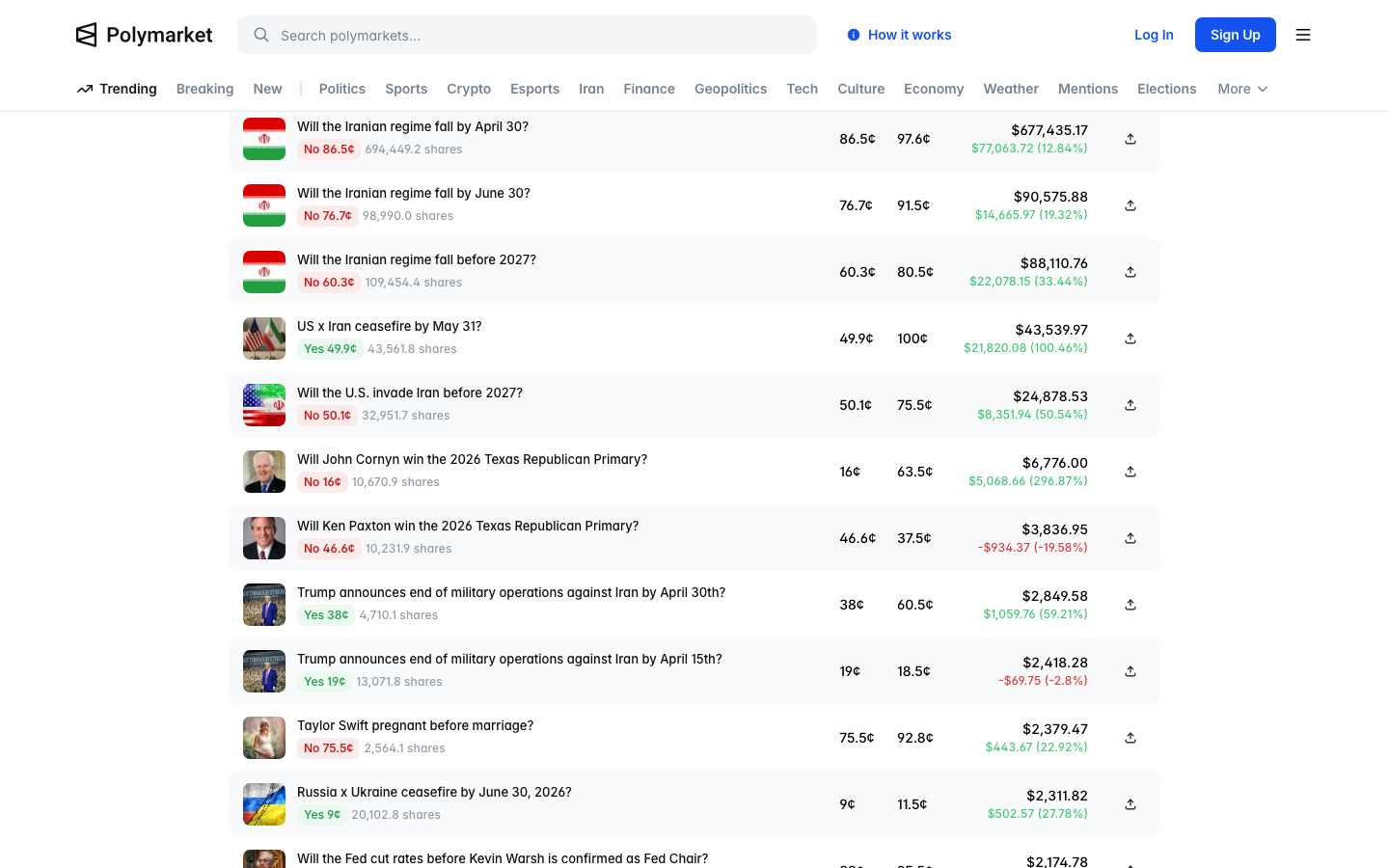Expand the More categories dropdown
This screenshot has width=1389, height=868.
[1242, 89]
